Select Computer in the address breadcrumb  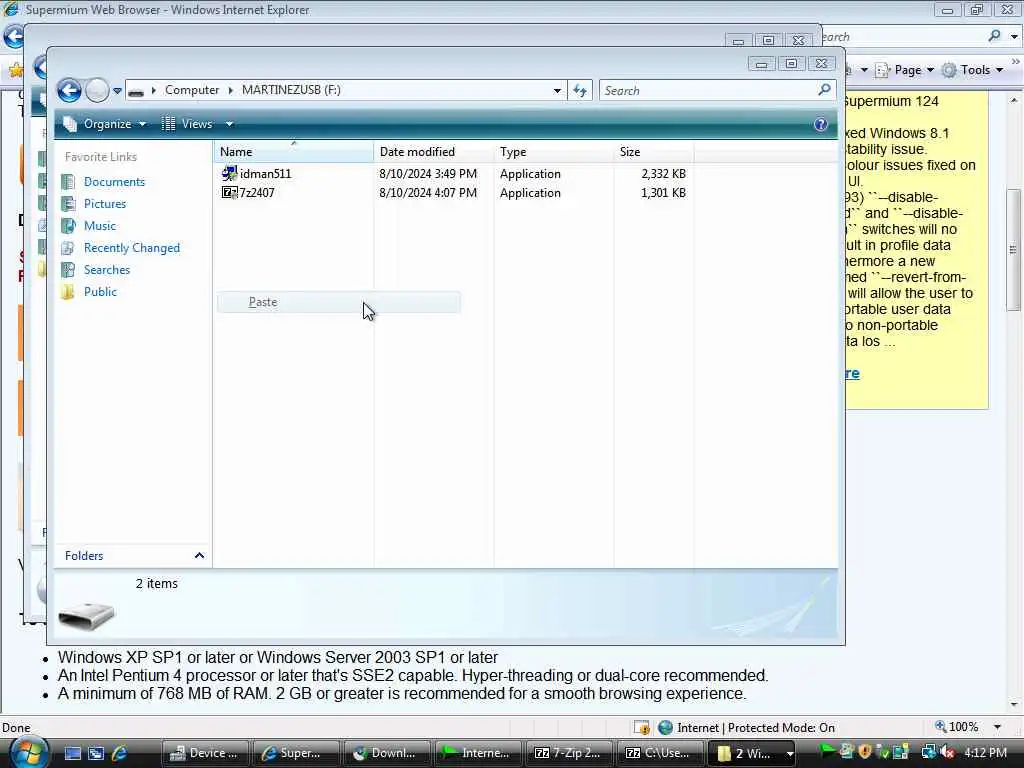pyautogui.click(x=191, y=90)
